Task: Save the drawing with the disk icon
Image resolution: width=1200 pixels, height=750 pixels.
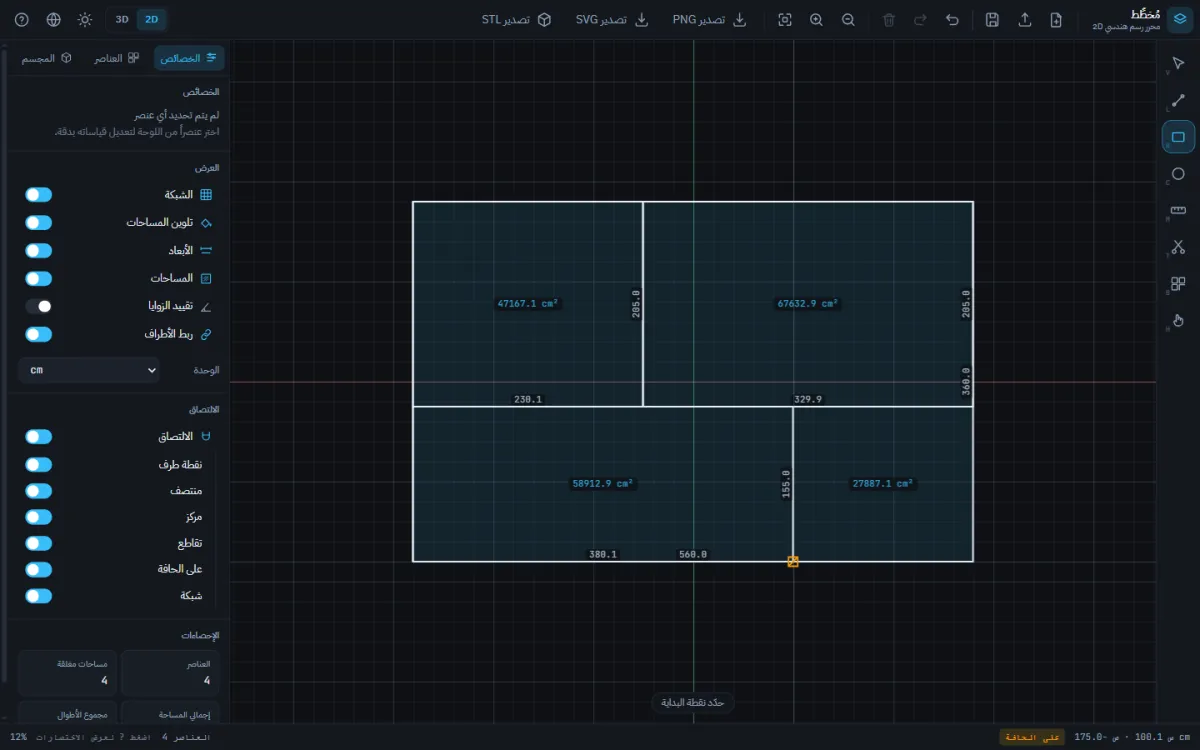Action: tap(992, 20)
